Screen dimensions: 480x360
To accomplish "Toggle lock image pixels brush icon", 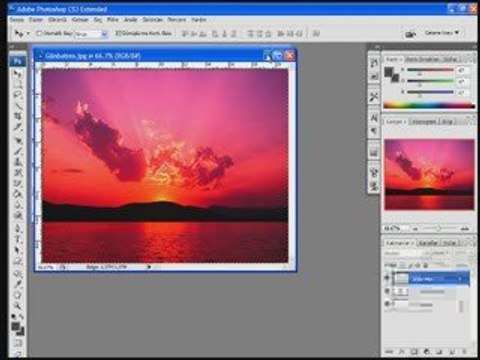I will click(x=410, y=265).
